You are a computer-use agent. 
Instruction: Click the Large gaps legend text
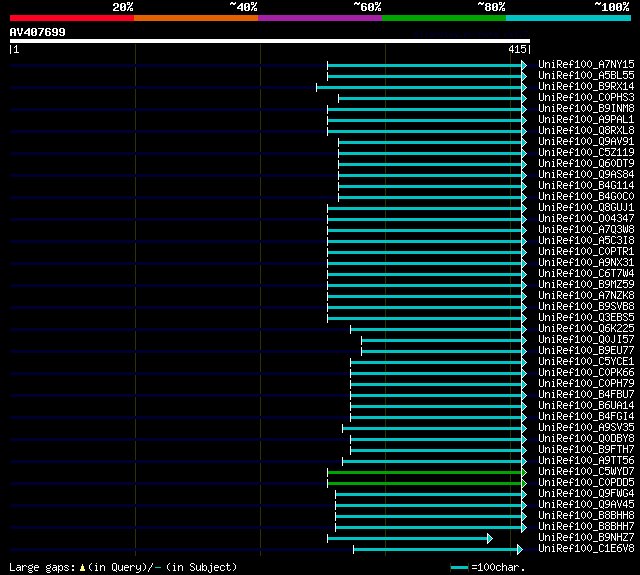(123, 567)
